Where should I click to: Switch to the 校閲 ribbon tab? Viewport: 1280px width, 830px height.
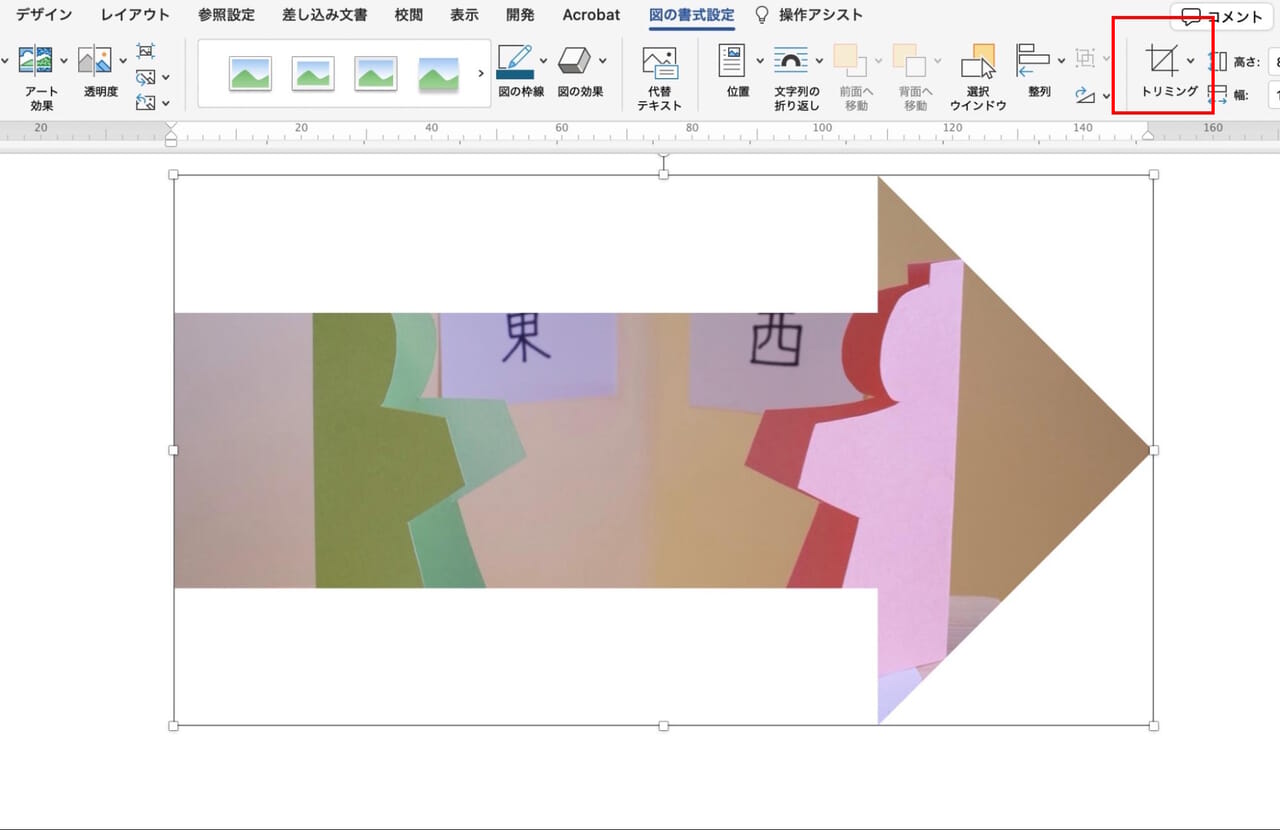tap(407, 14)
